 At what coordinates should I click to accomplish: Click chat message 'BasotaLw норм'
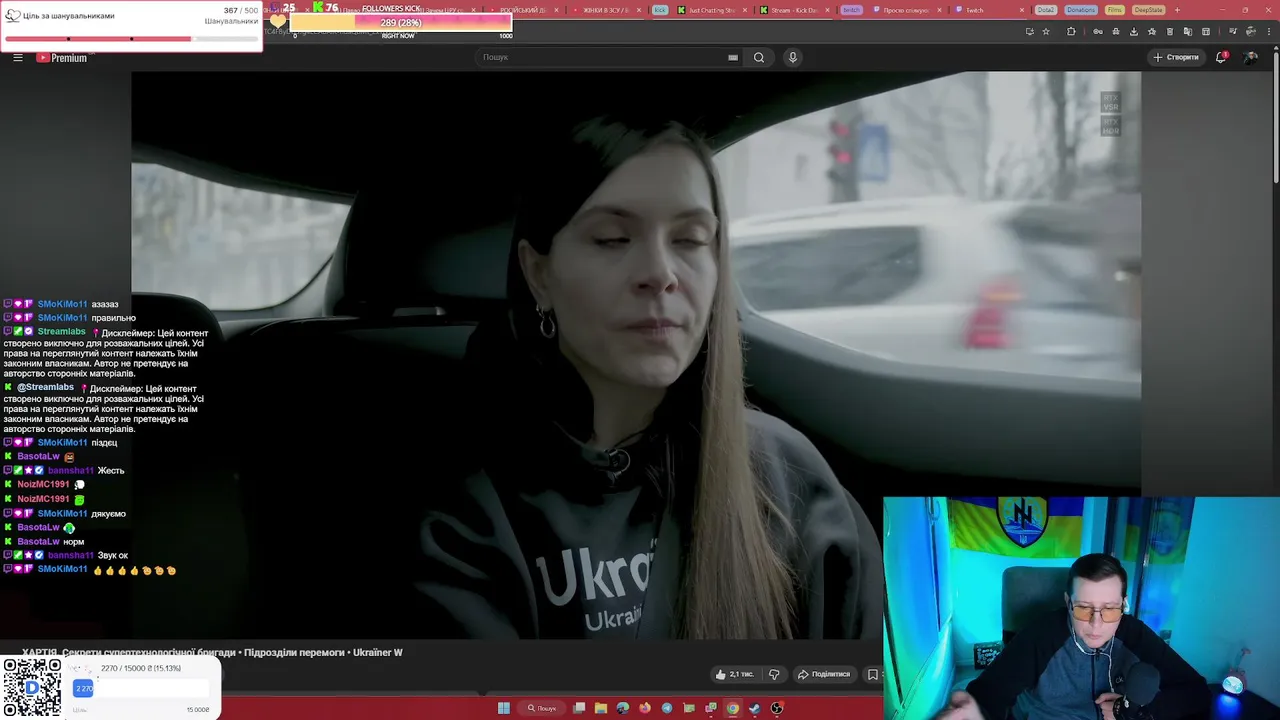pos(44,541)
